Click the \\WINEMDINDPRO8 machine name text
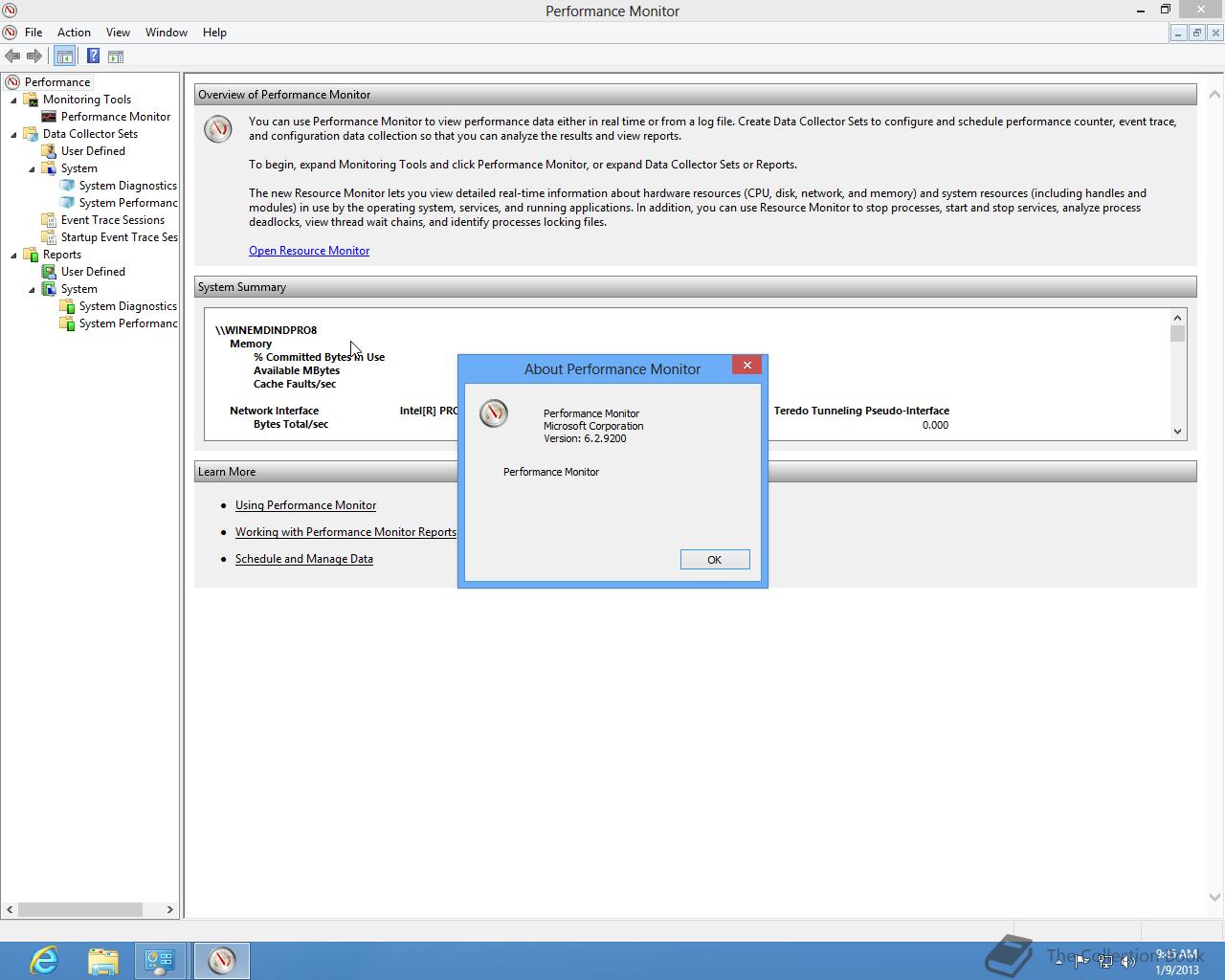Image resolution: width=1225 pixels, height=980 pixels. coord(266,330)
